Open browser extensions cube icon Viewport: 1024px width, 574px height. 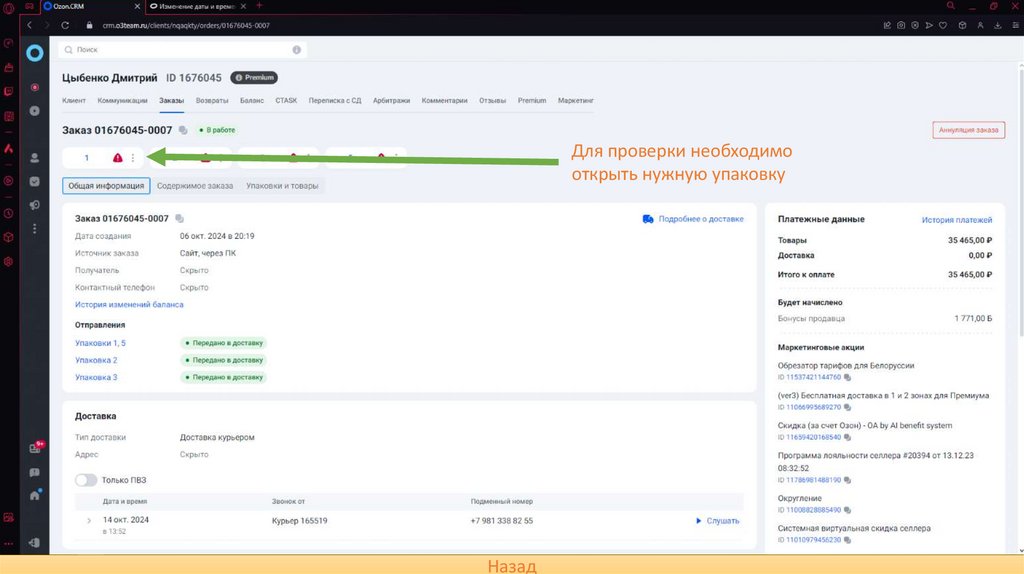click(962, 25)
